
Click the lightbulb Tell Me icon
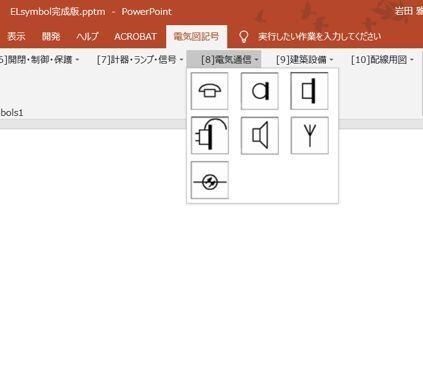[244, 37]
